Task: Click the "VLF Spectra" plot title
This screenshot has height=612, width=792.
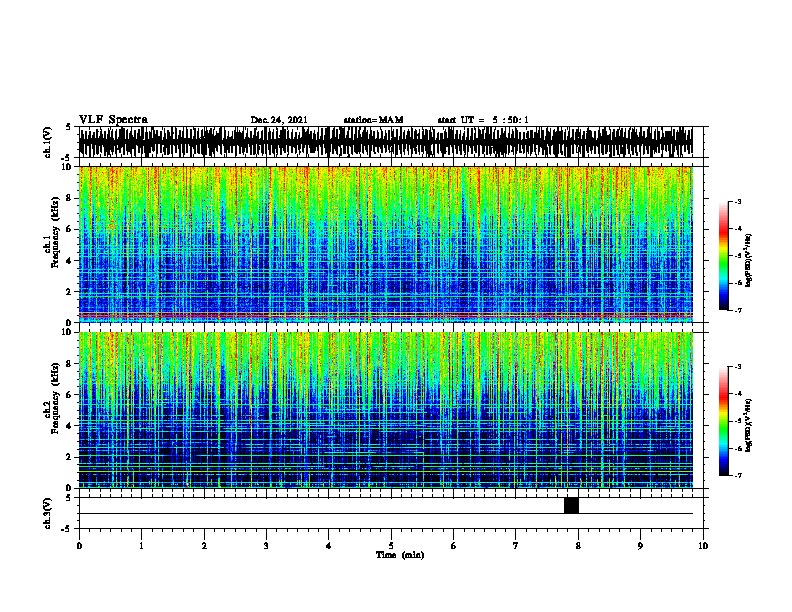Action: pos(113,120)
